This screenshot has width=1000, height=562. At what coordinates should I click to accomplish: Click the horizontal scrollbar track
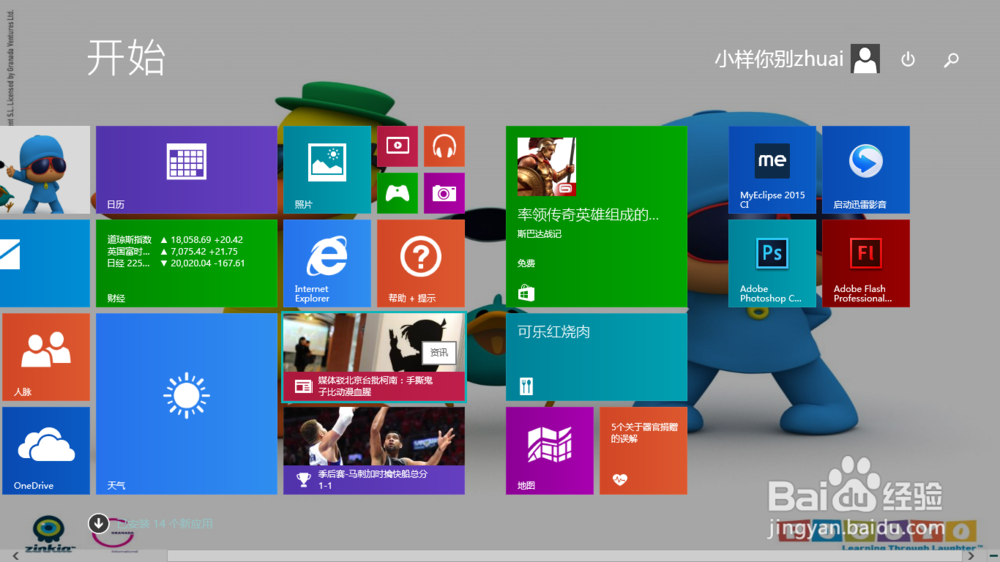pyautogui.click(x=564, y=556)
